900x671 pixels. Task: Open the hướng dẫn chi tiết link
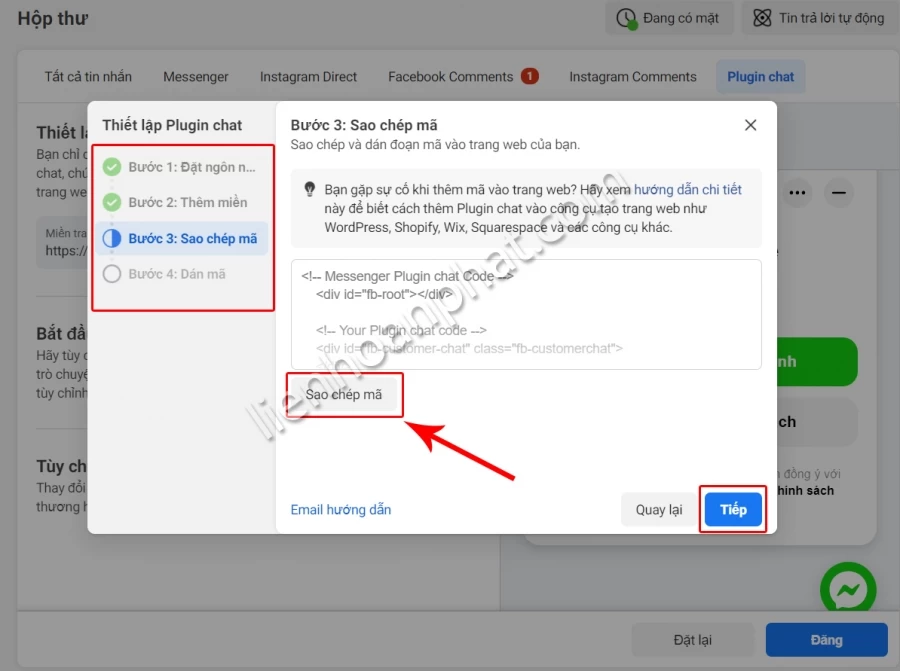(x=688, y=189)
